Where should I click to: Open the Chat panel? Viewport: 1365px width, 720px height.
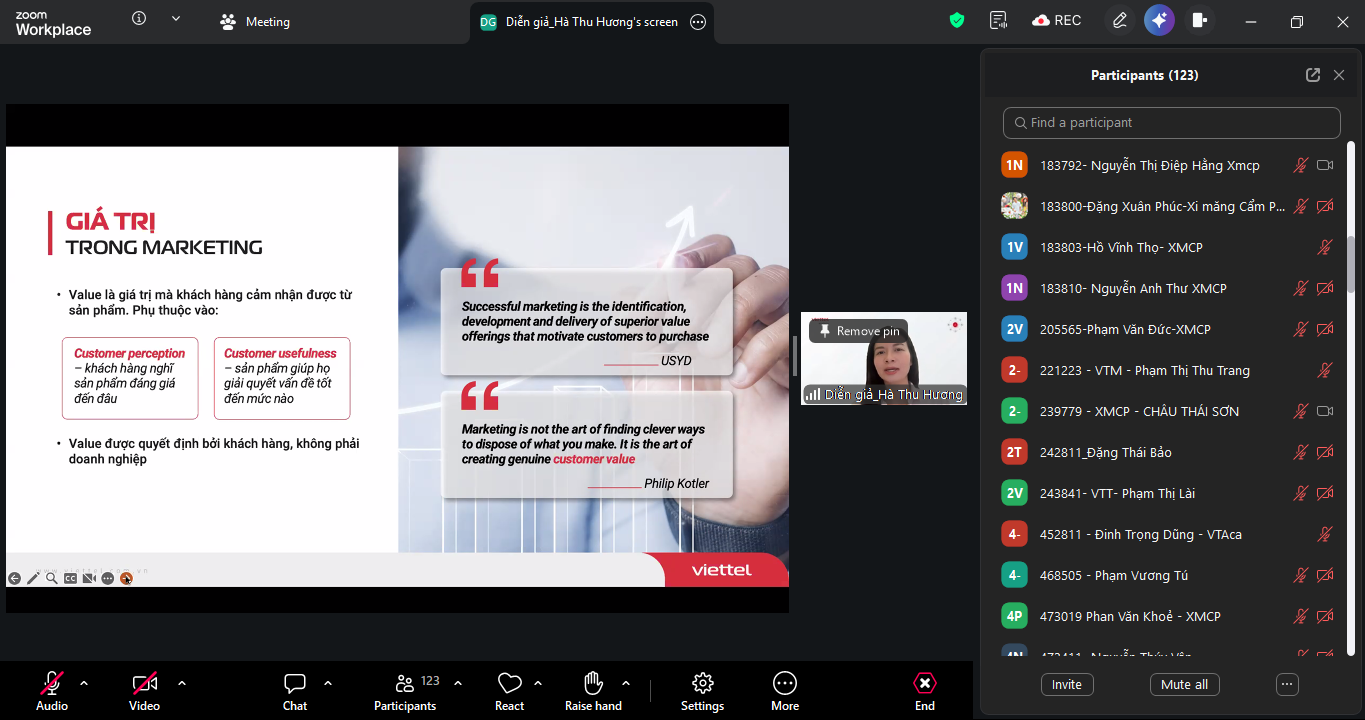point(295,684)
